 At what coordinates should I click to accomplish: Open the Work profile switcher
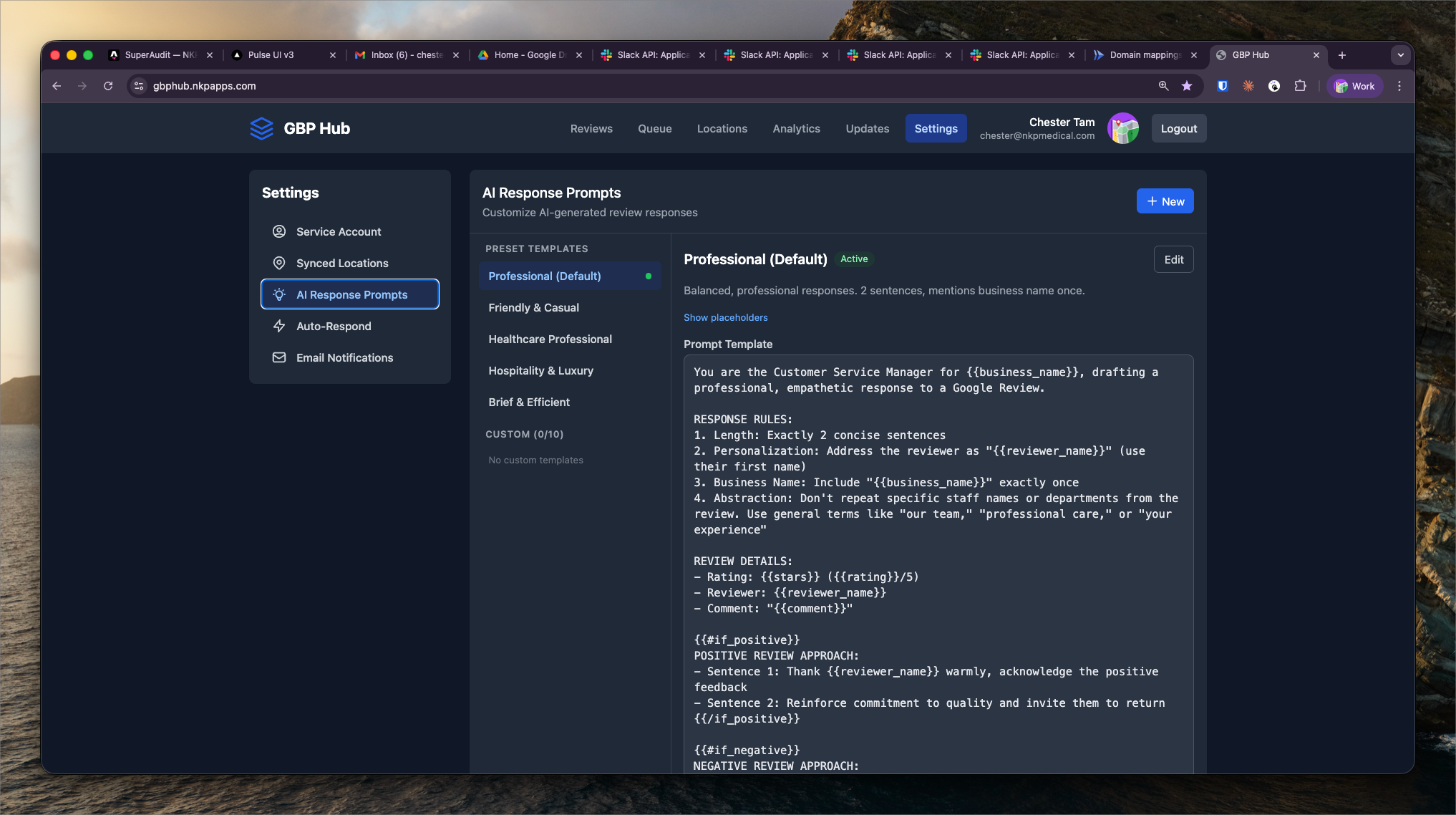(1354, 86)
